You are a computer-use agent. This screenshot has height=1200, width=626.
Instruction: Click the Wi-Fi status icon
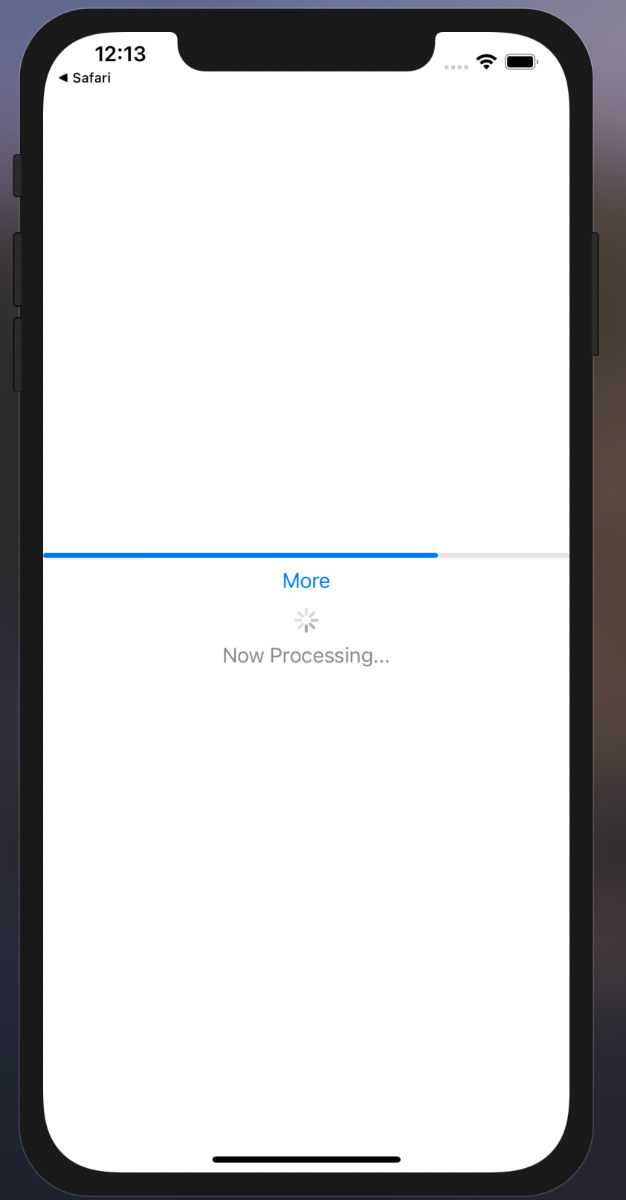coord(487,62)
